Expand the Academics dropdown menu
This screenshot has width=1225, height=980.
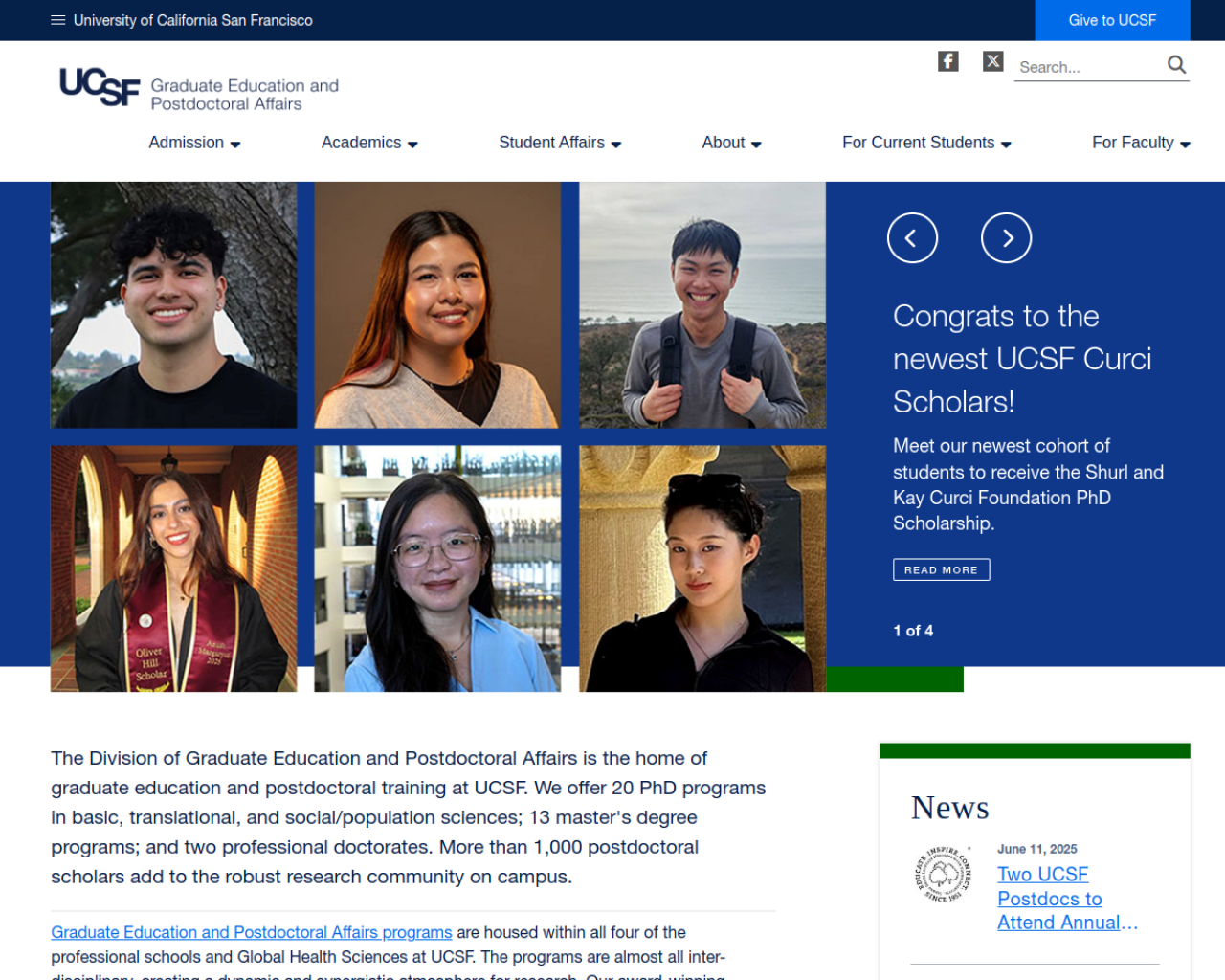click(x=369, y=143)
